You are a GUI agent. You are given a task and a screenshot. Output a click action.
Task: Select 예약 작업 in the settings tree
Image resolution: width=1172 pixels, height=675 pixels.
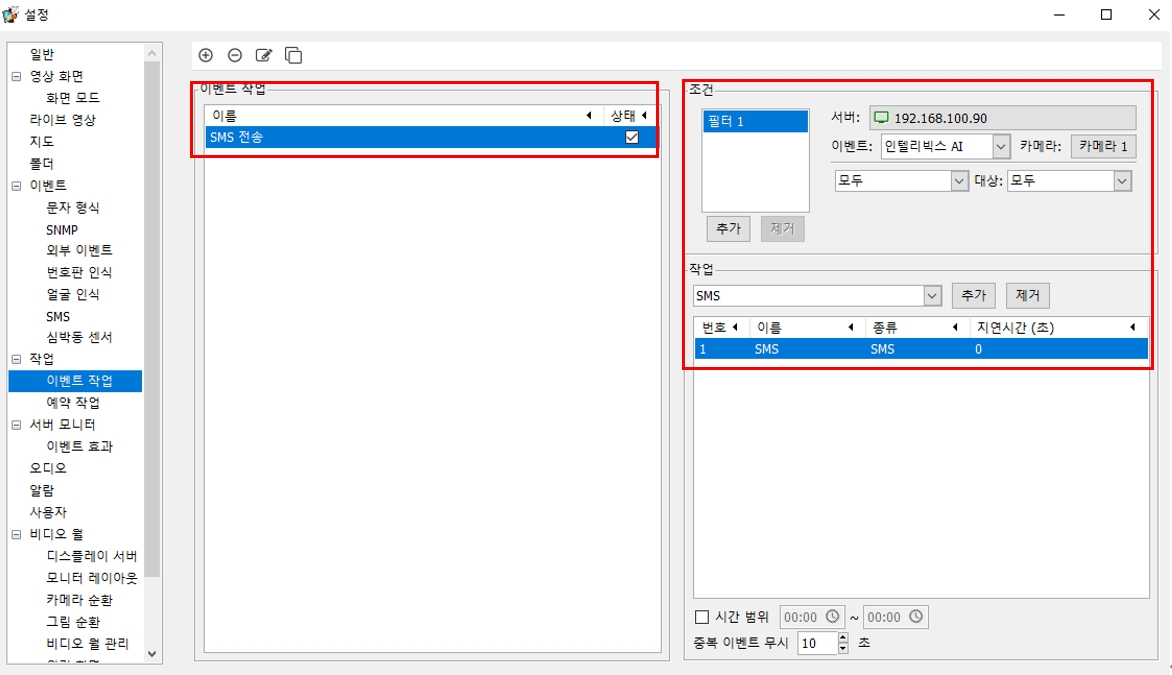pos(73,402)
